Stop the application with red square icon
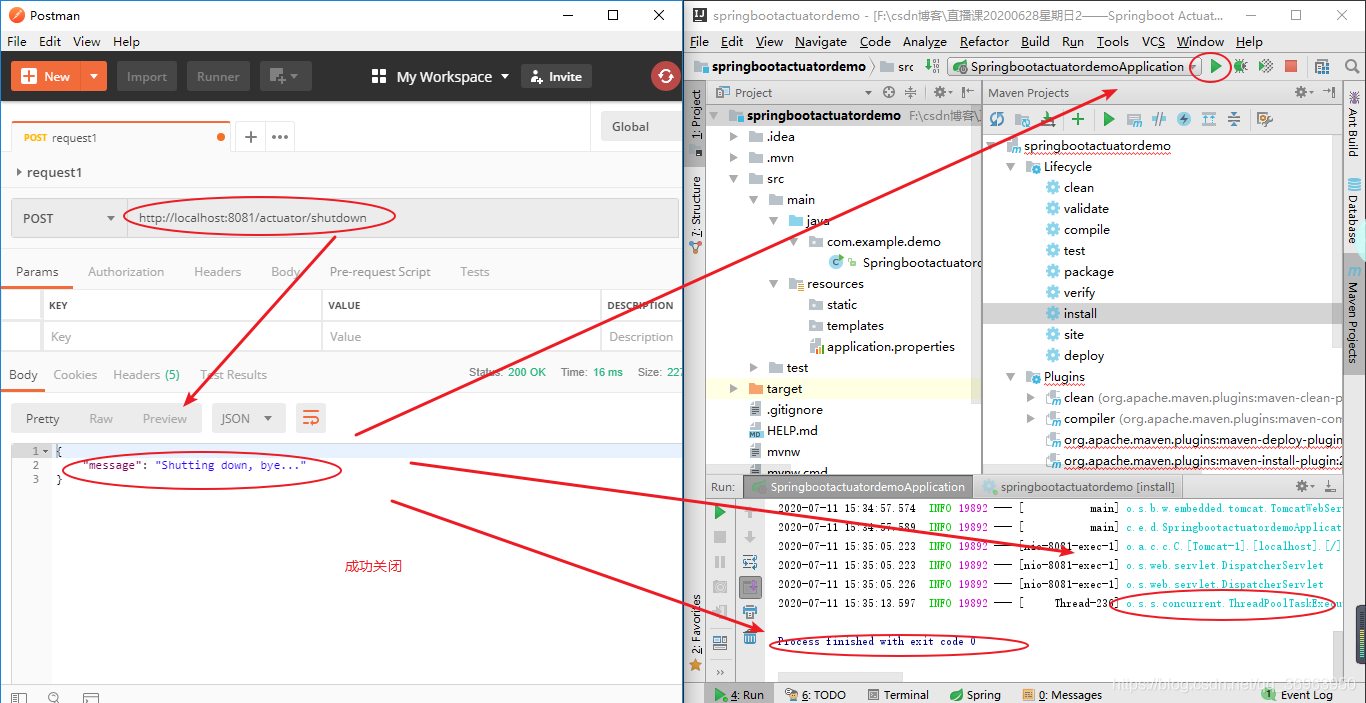This screenshot has height=703, width=1366. coord(1291,66)
